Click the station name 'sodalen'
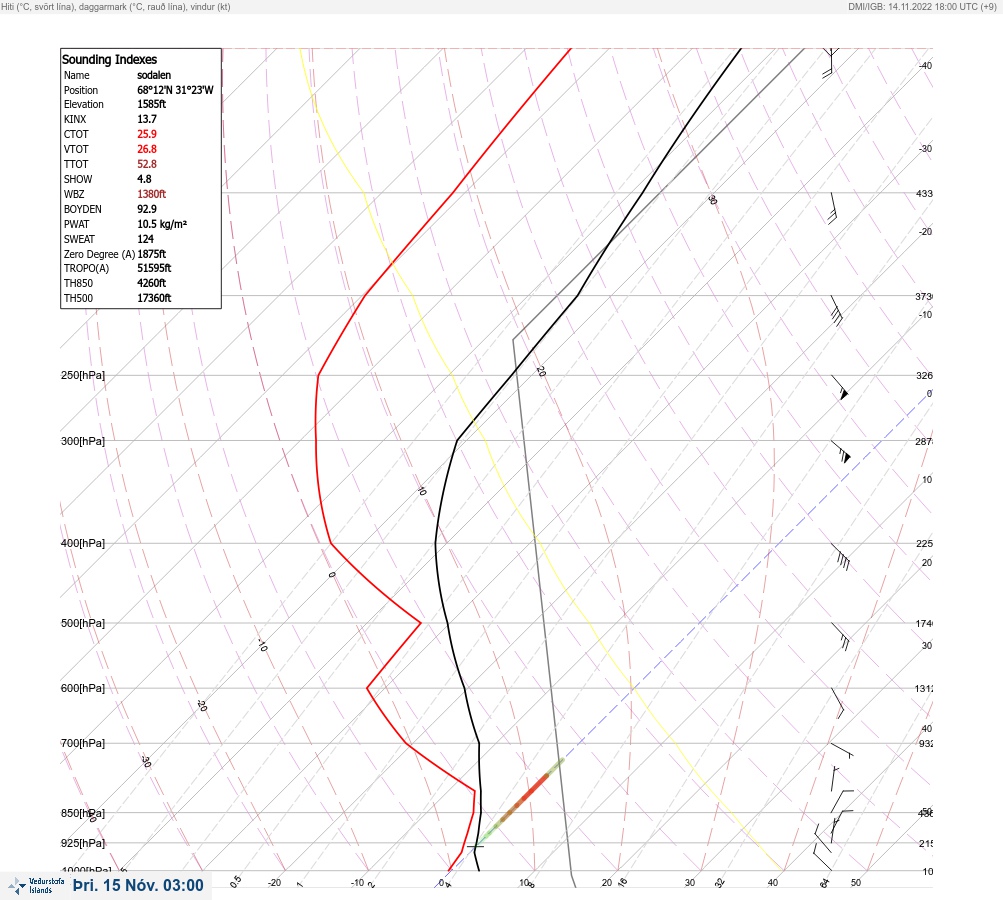This screenshot has width=1003, height=900. 154,75
